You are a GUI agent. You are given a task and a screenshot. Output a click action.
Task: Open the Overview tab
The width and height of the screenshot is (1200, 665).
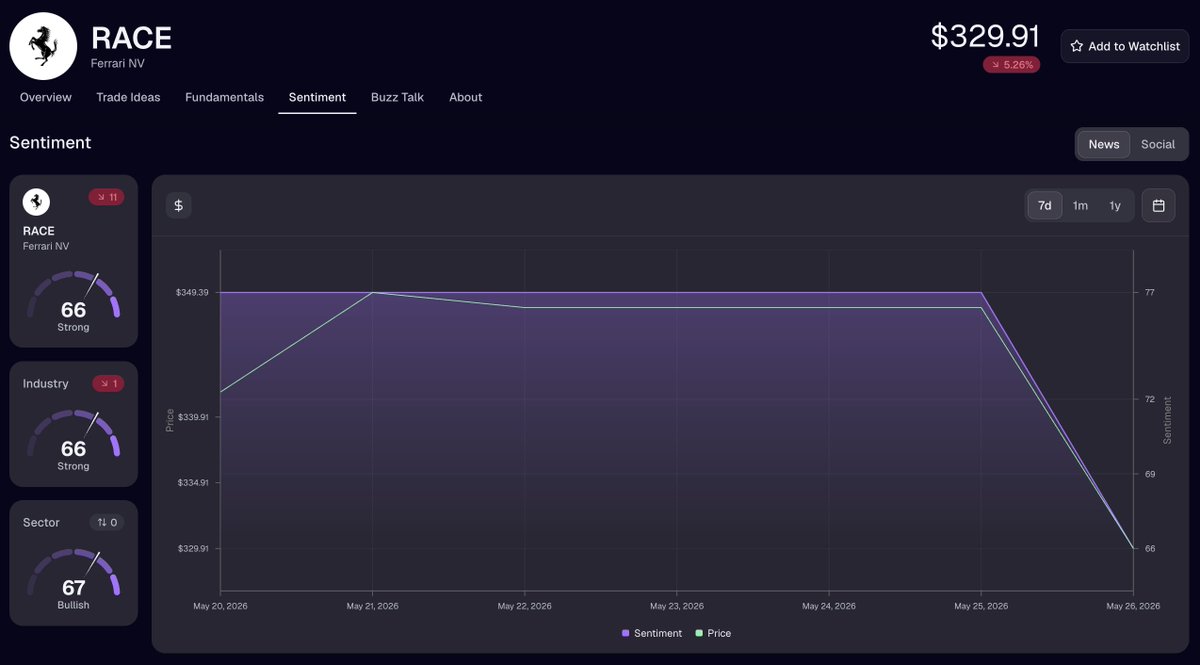pos(46,97)
